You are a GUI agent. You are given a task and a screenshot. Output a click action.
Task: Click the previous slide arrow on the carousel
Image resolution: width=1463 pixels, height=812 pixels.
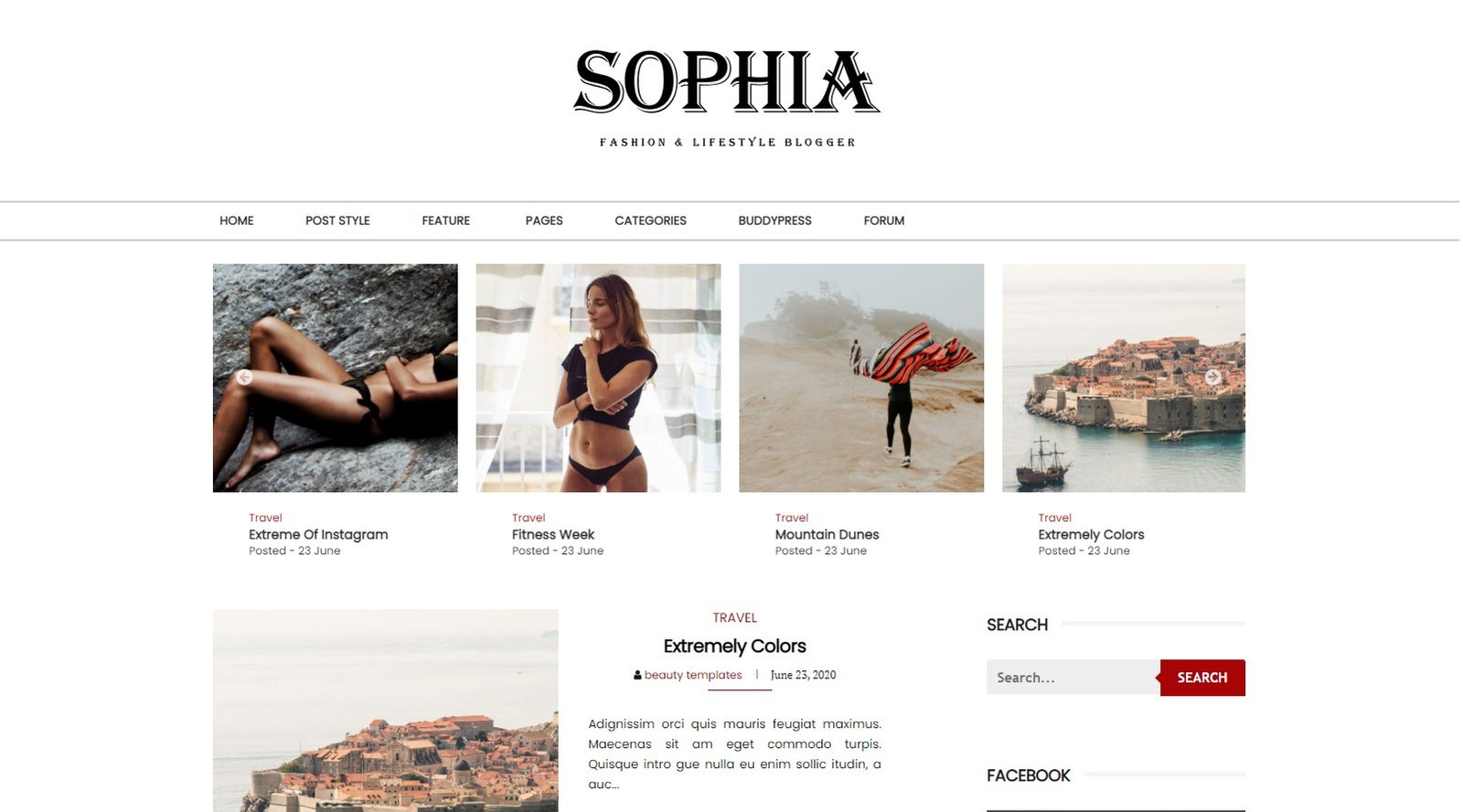[x=244, y=378]
